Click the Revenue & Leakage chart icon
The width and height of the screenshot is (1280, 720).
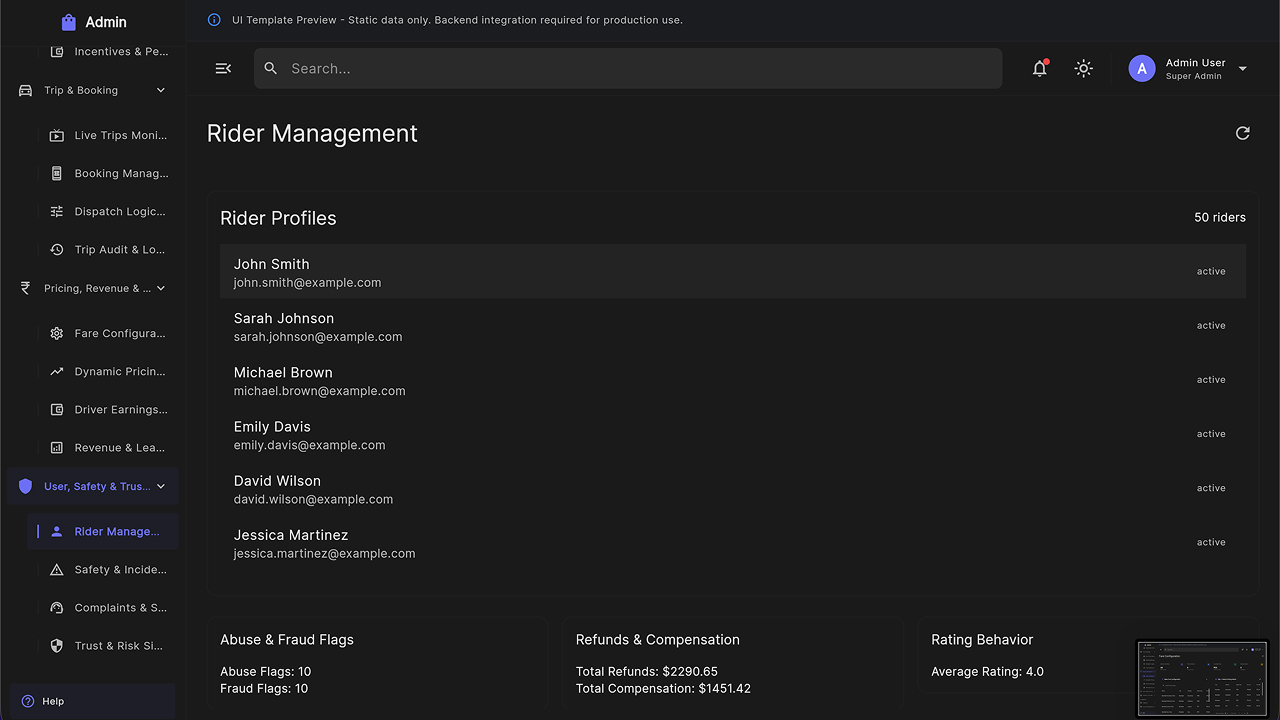[56, 447]
